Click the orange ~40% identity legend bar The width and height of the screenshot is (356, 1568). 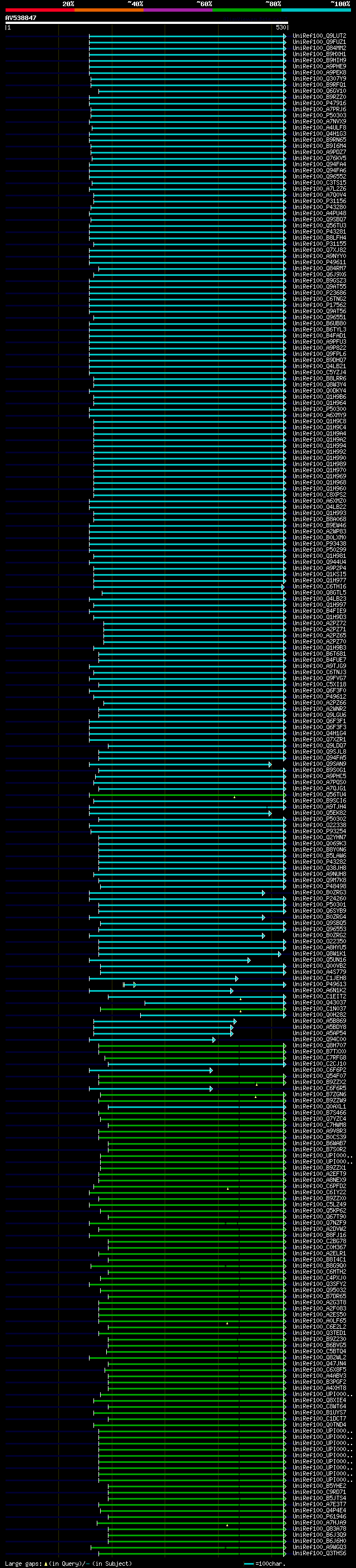click(x=109, y=11)
